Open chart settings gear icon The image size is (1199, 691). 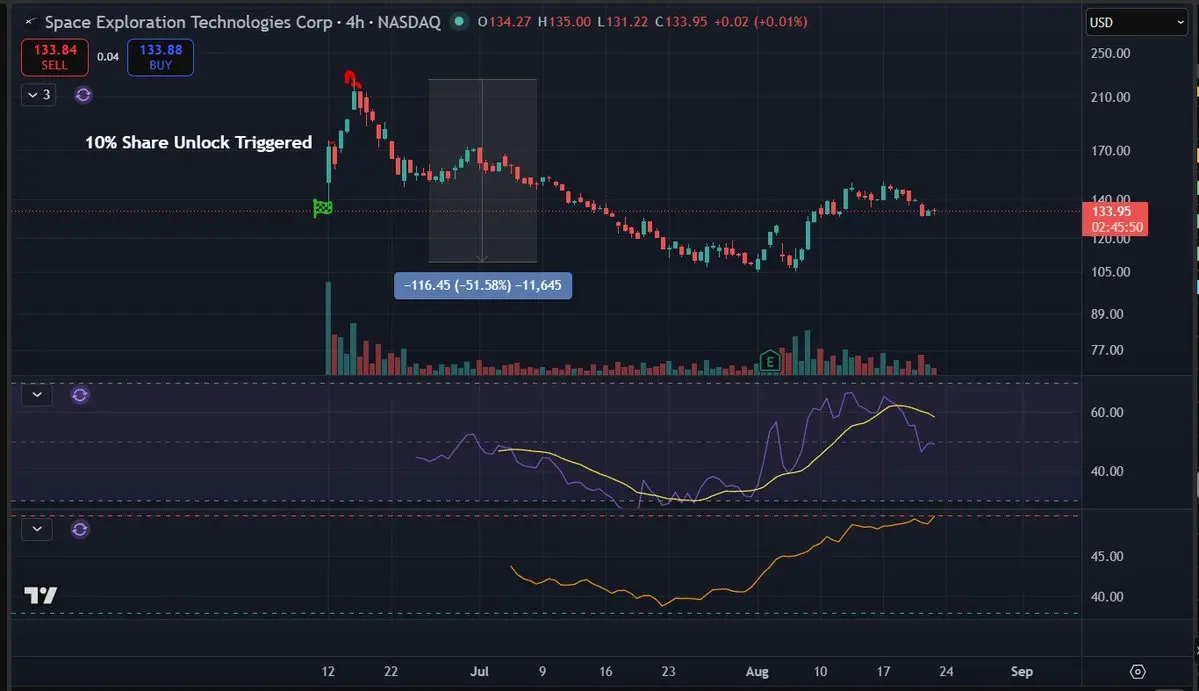pyautogui.click(x=1138, y=671)
